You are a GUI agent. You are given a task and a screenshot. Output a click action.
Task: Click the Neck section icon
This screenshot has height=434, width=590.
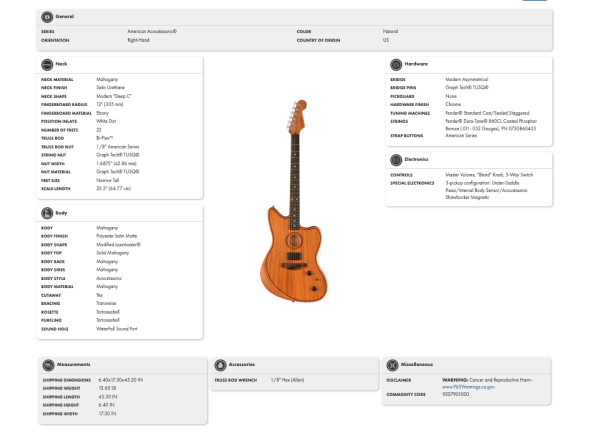[x=47, y=65]
